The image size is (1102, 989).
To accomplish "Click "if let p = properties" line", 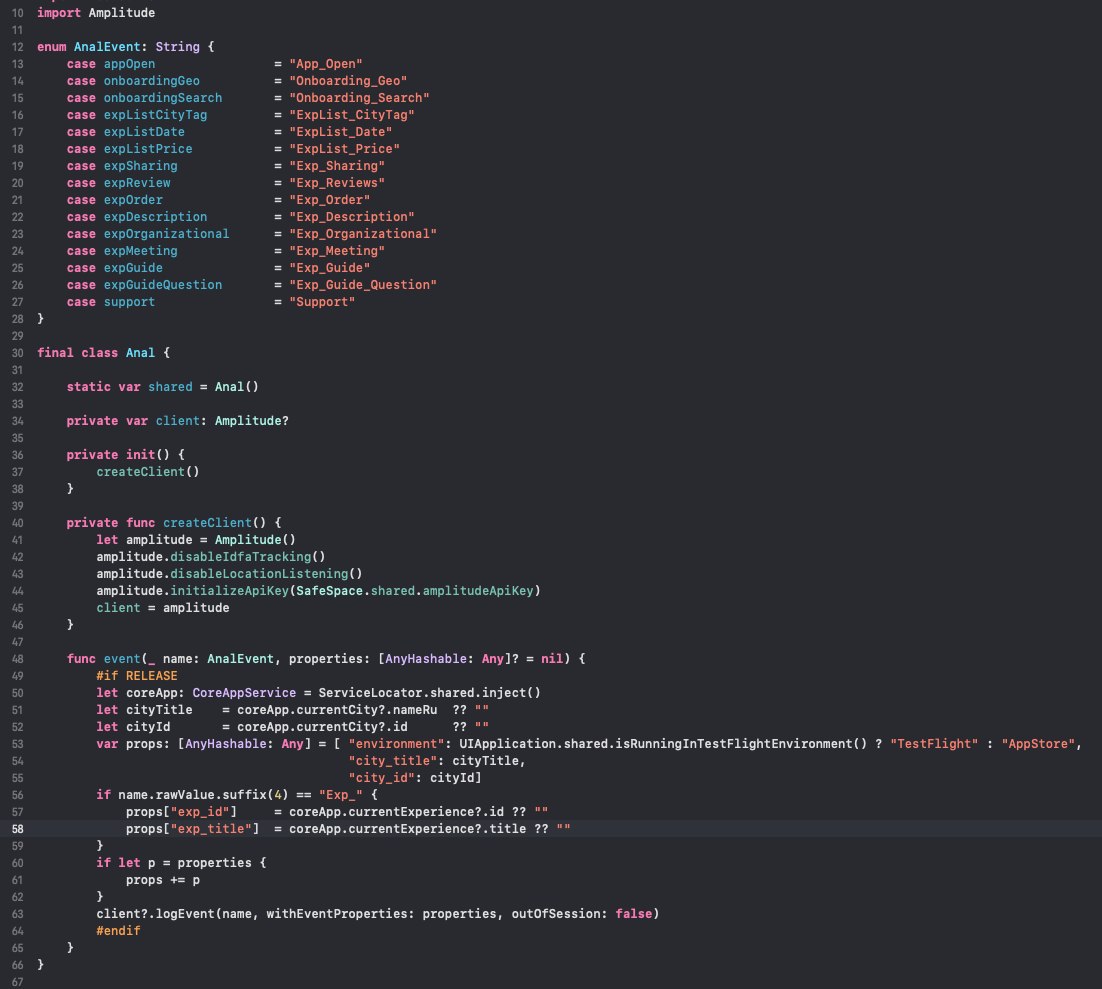I will pyautogui.click(x=181, y=863).
